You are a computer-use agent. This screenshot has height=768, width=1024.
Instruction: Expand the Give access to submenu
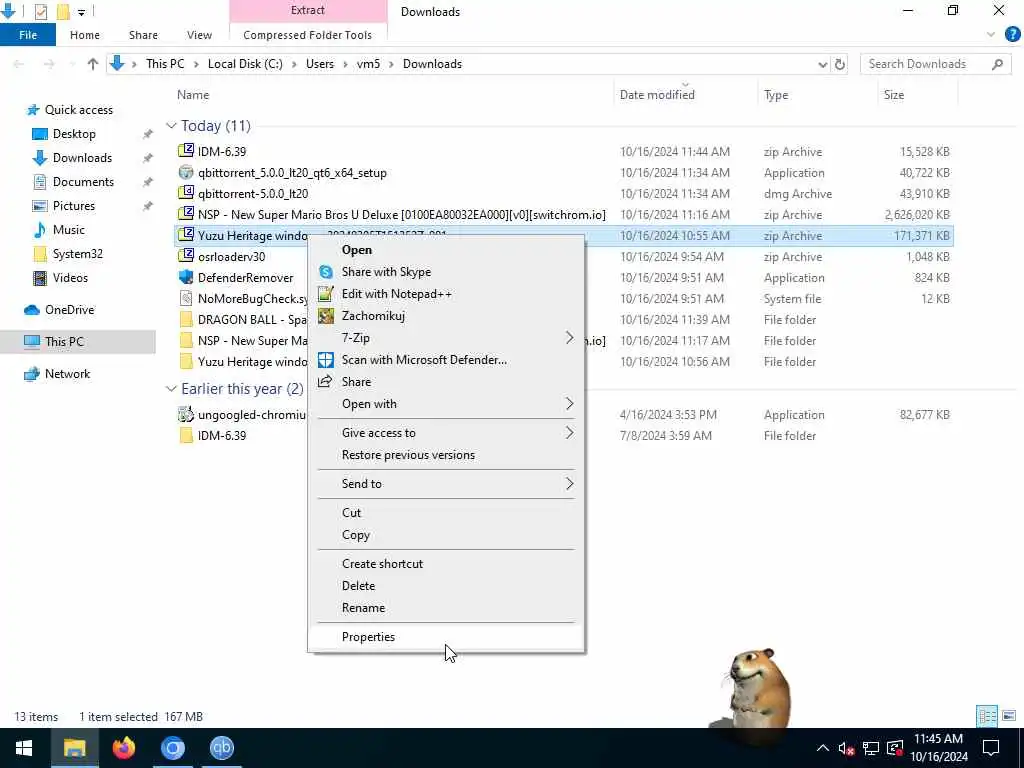(x=446, y=433)
